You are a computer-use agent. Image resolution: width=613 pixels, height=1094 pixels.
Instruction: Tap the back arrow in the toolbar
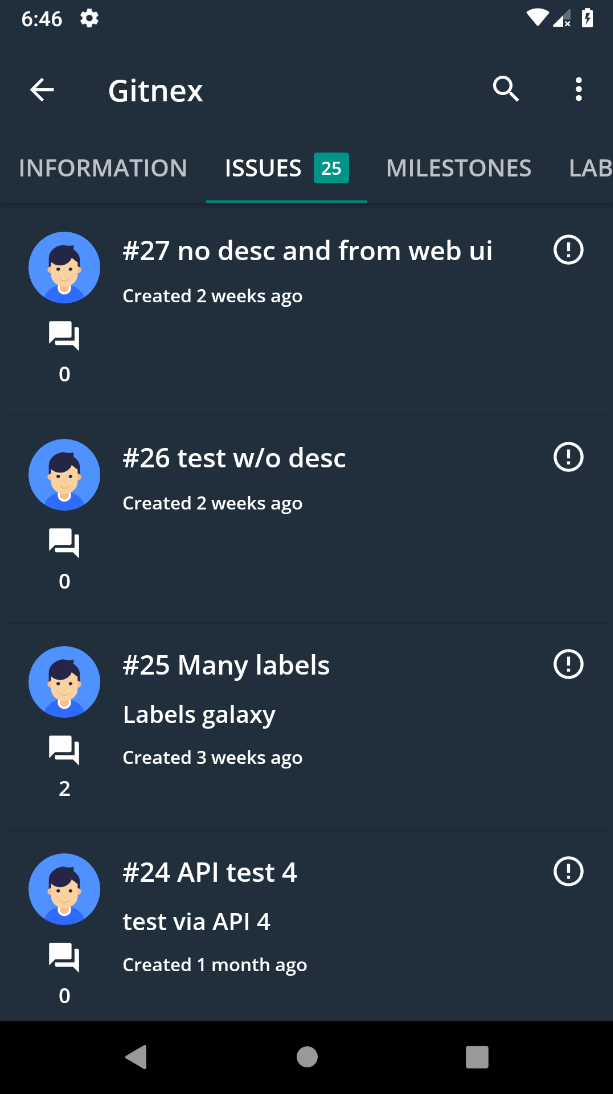pos(42,90)
